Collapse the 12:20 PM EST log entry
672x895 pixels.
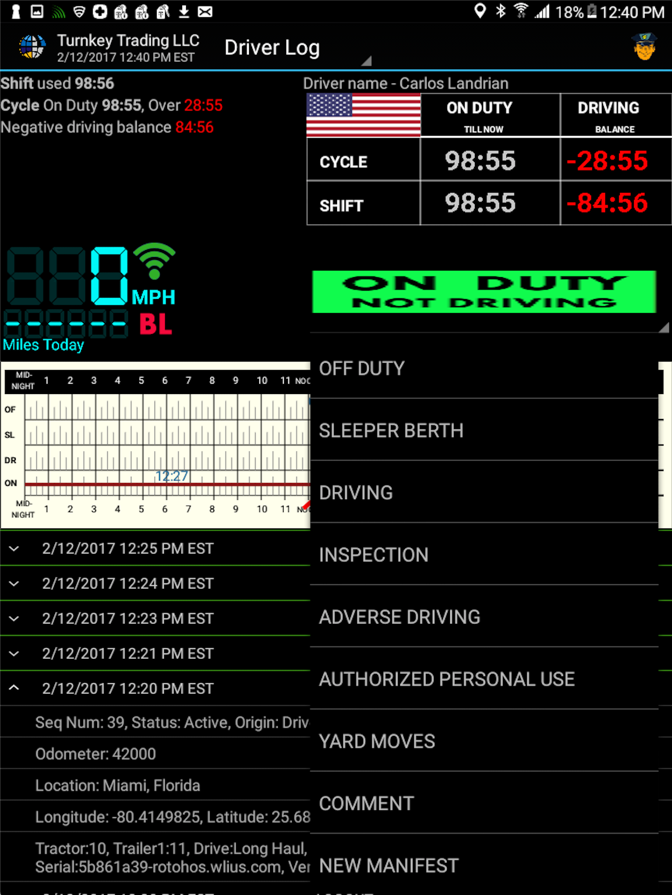coord(14,688)
